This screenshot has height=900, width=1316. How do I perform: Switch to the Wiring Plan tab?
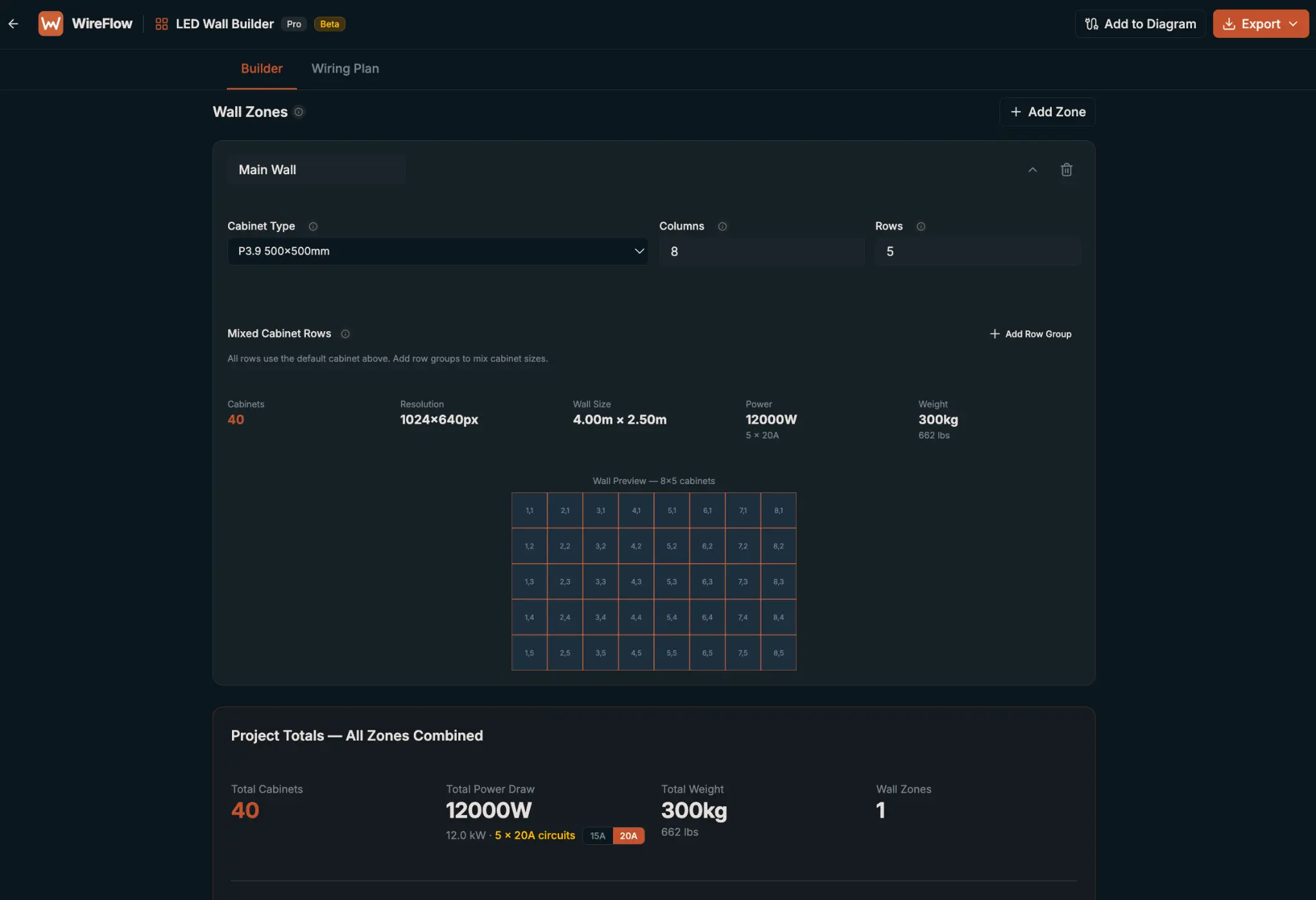[x=345, y=69]
